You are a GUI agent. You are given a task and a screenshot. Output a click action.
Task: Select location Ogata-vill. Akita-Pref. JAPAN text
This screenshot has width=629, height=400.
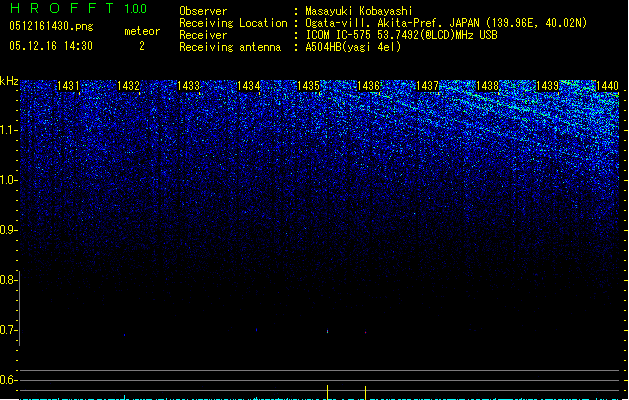tap(392, 23)
